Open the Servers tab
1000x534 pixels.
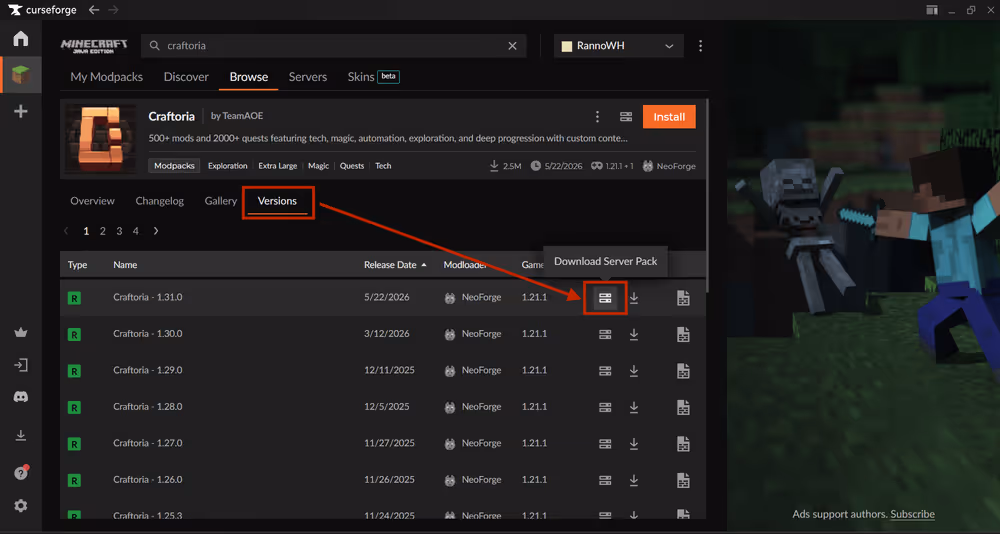pos(307,77)
